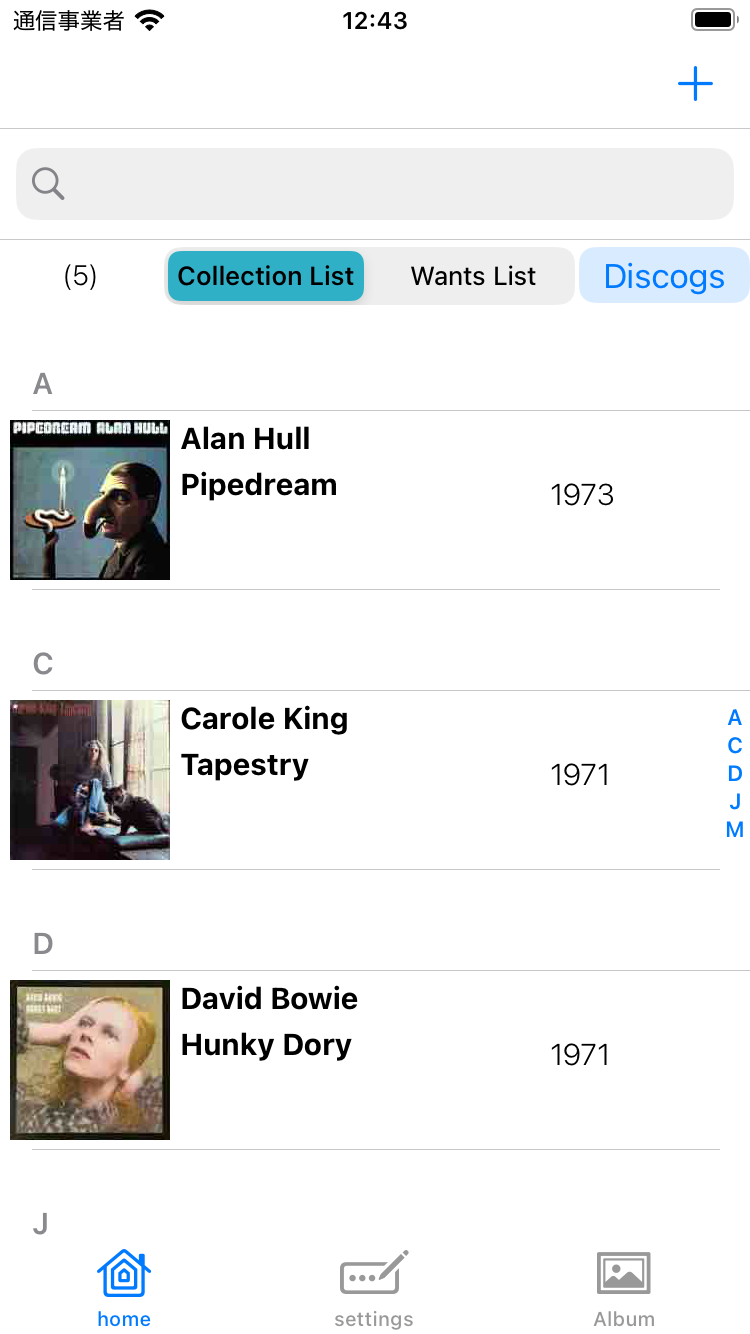The width and height of the screenshot is (750, 1334).
Task: Tap the plus icon to add a record
Action: click(x=695, y=84)
